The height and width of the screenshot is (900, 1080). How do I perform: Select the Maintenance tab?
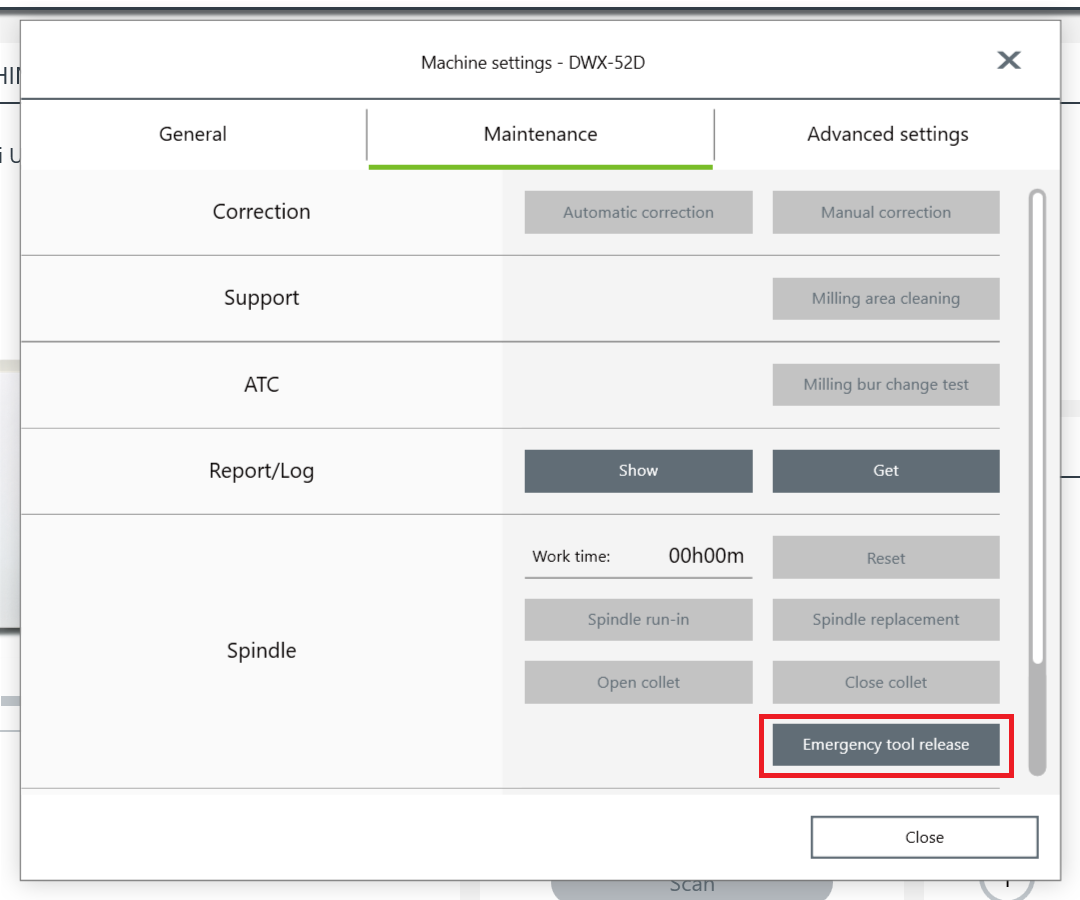(541, 134)
